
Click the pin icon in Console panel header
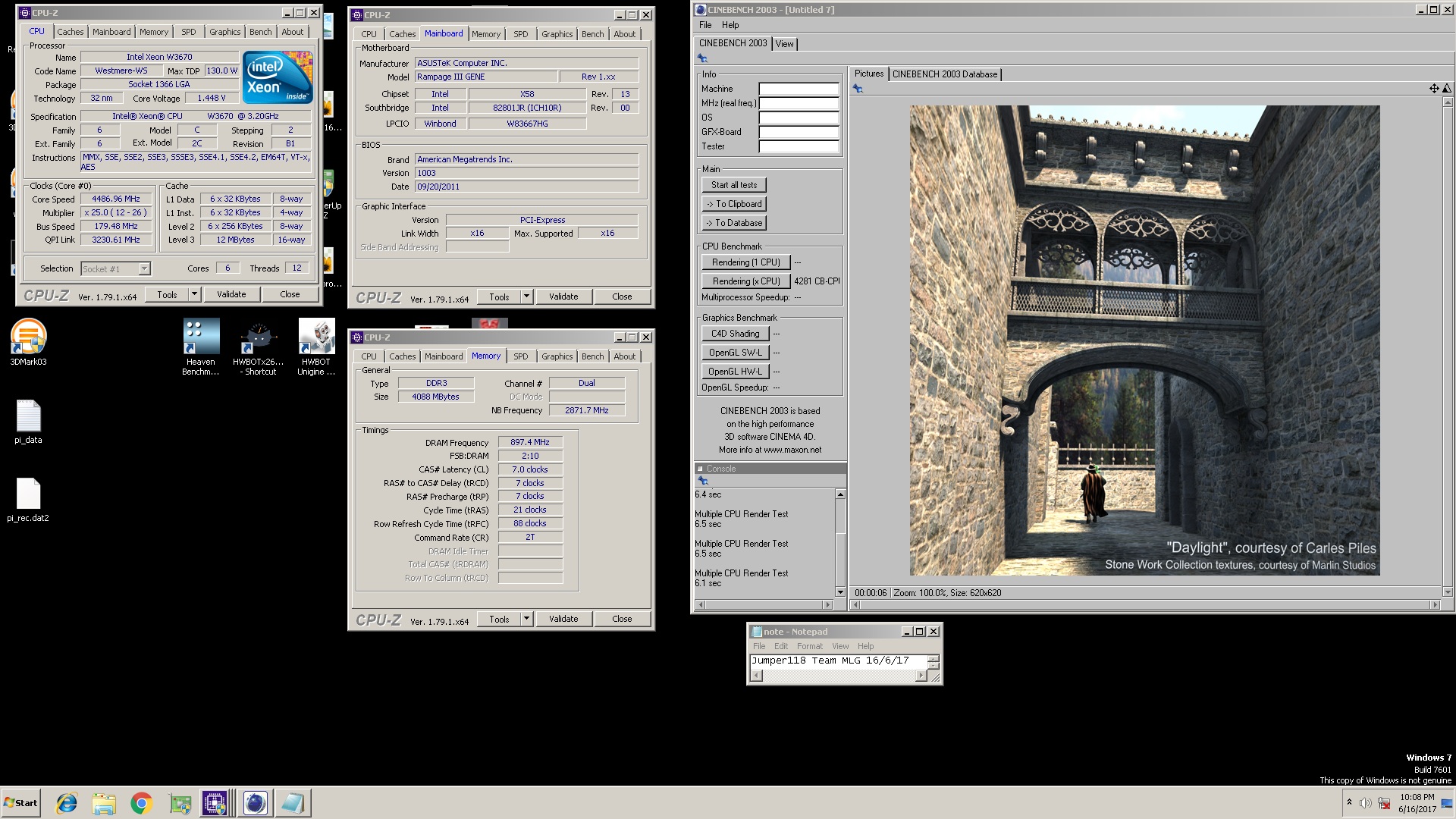click(x=703, y=481)
